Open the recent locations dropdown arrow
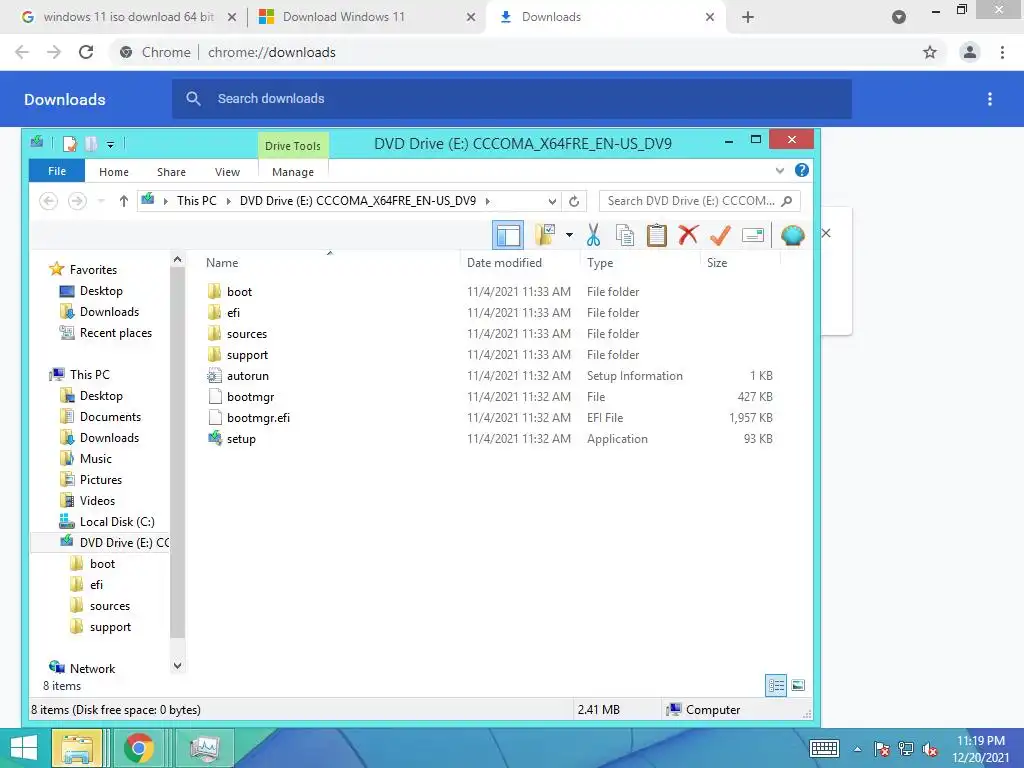The width and height of the screenshot is (1024, 768). (101, 201)
